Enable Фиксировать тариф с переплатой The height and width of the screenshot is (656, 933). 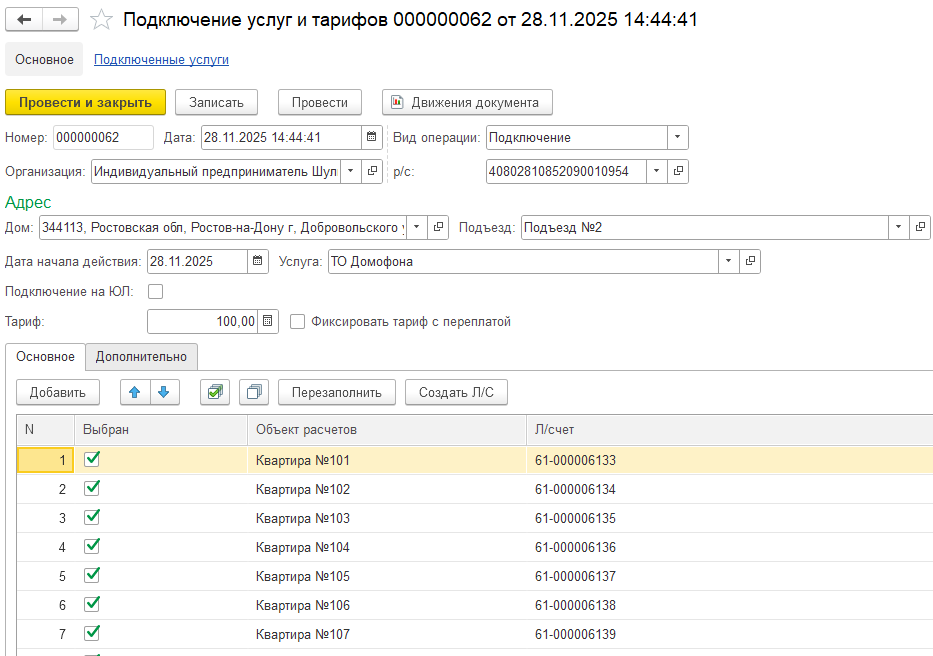[298, 321]
